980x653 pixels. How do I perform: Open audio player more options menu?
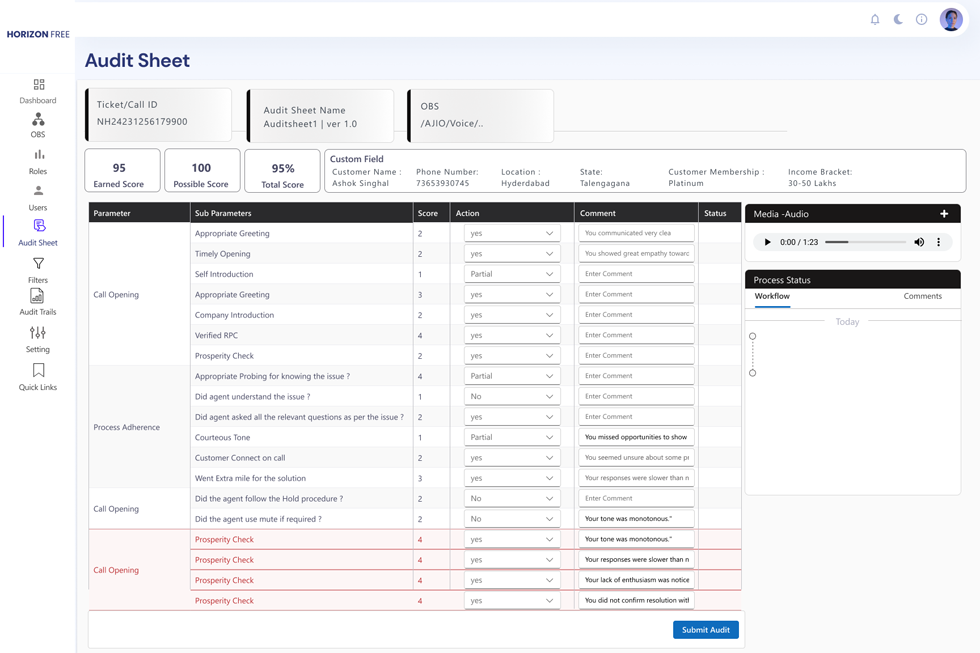938,242
